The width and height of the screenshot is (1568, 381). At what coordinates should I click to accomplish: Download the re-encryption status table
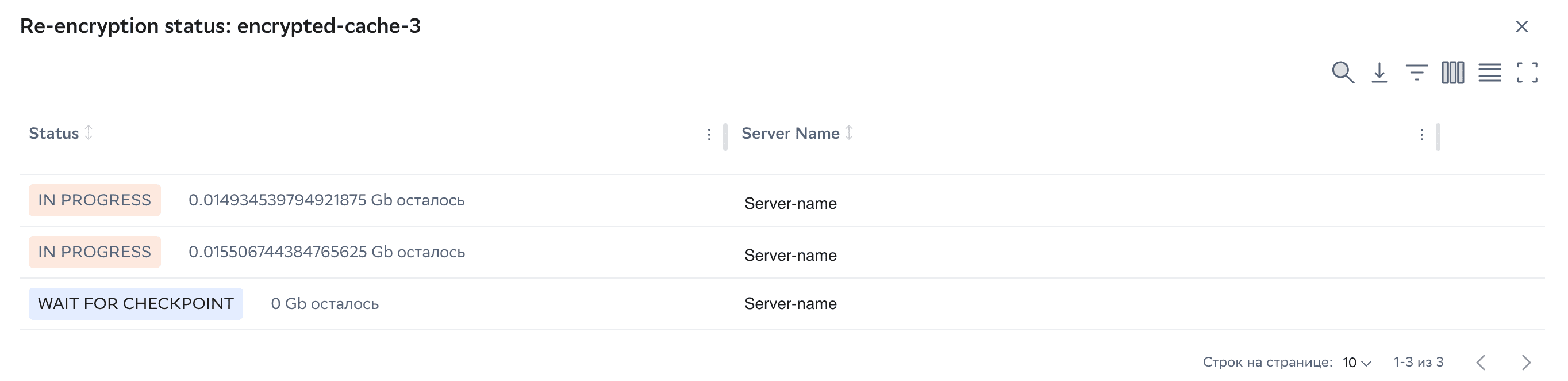[1379, 73]
